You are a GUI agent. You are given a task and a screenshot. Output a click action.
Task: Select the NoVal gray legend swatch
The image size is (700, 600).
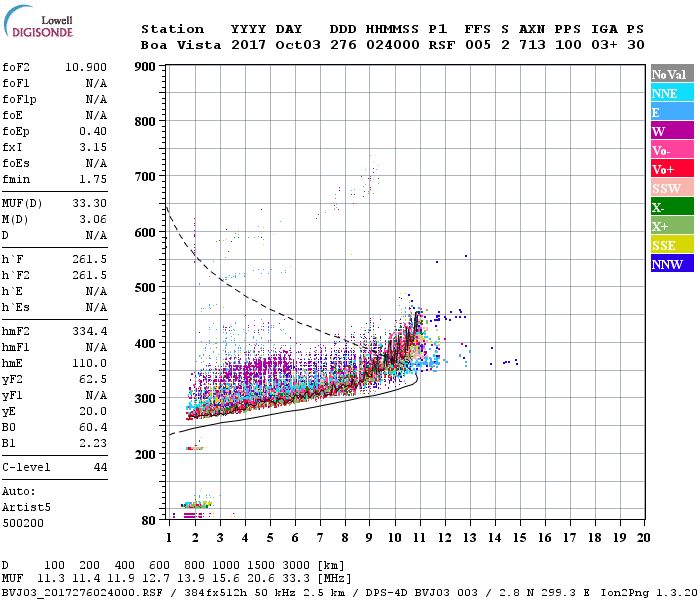(672, 74)
